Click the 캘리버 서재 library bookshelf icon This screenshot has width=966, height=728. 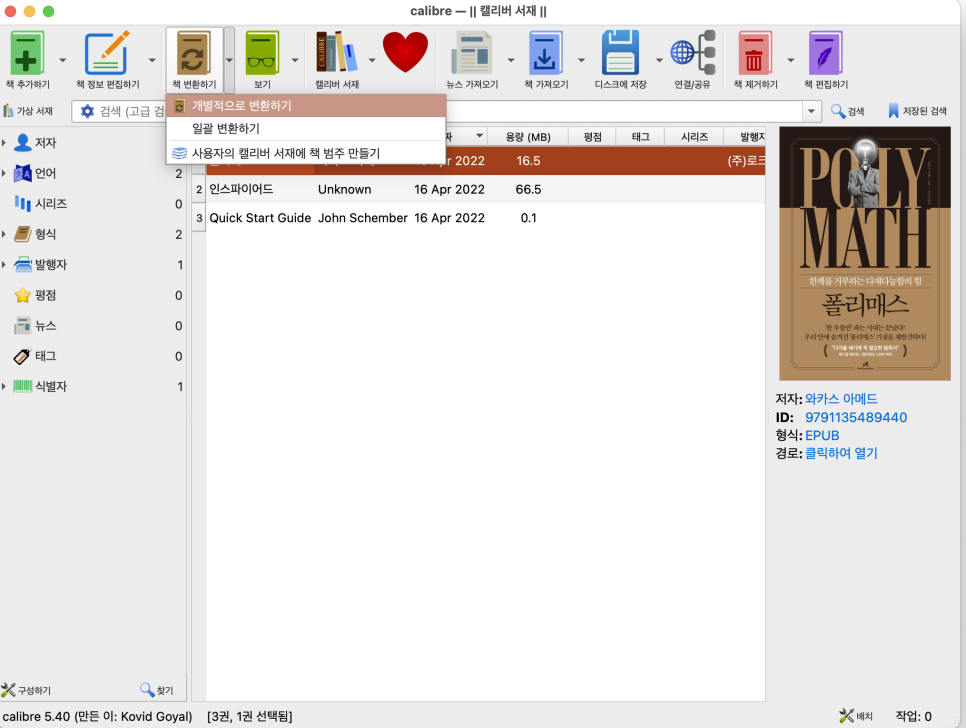[x=336, y=54]
